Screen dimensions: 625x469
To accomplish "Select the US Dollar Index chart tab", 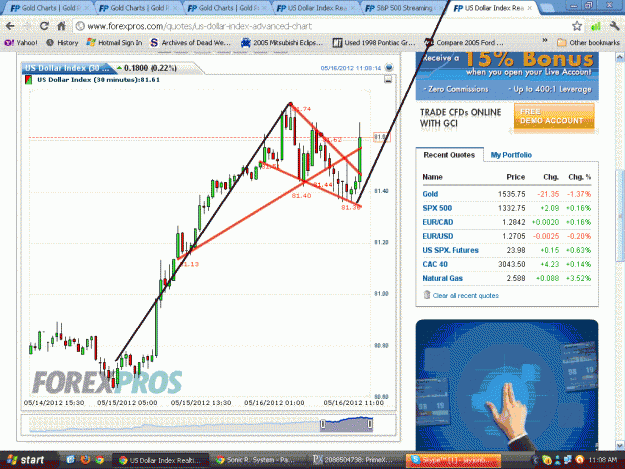I will click(x=69, y=68).
